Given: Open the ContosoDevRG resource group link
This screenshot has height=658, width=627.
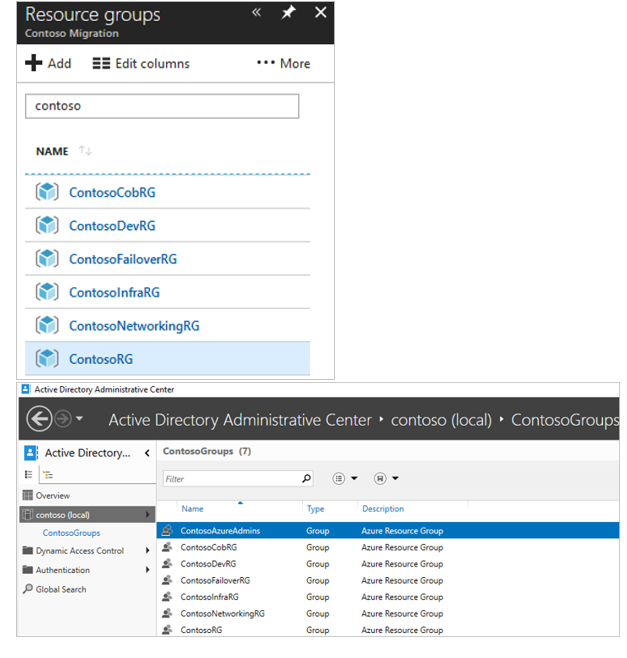Looking at the screenshot, I should (112, 226).
